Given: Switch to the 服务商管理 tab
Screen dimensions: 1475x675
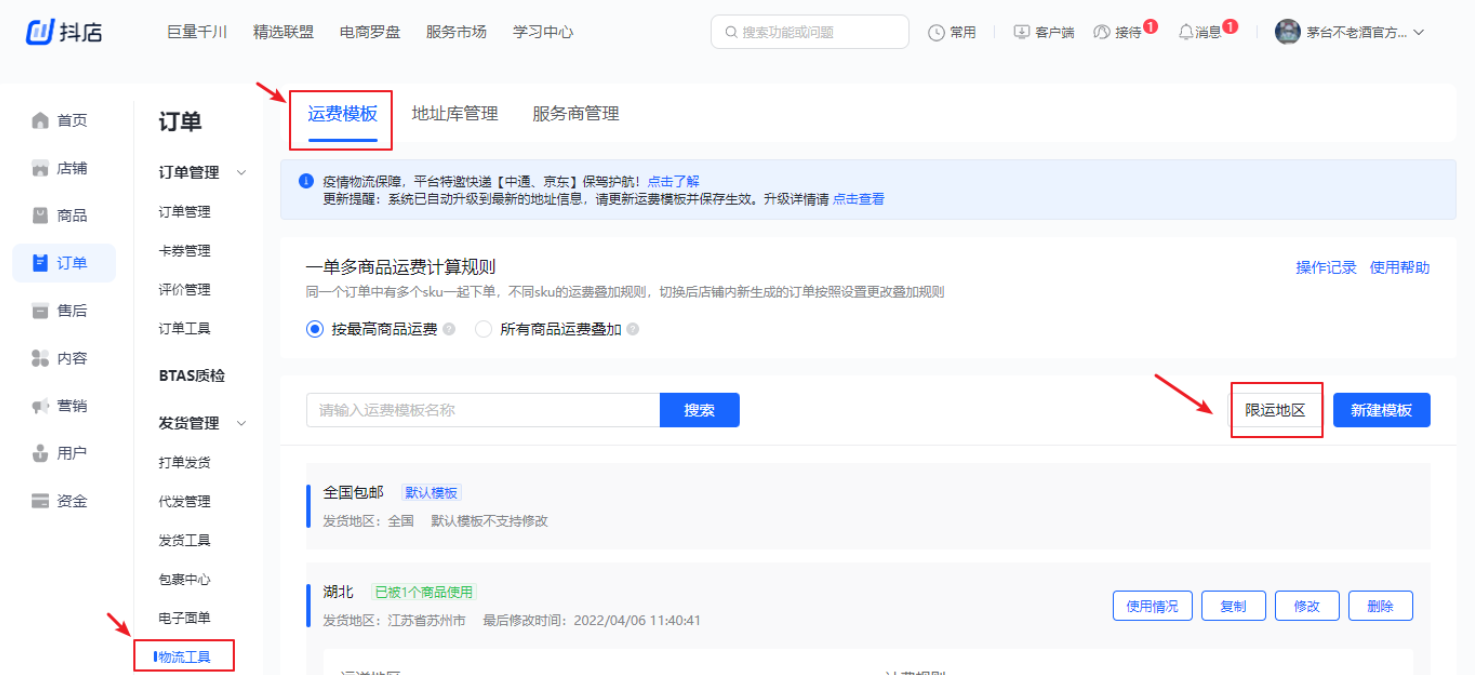Looking at the screenshot, I should [x=575, y=114].
